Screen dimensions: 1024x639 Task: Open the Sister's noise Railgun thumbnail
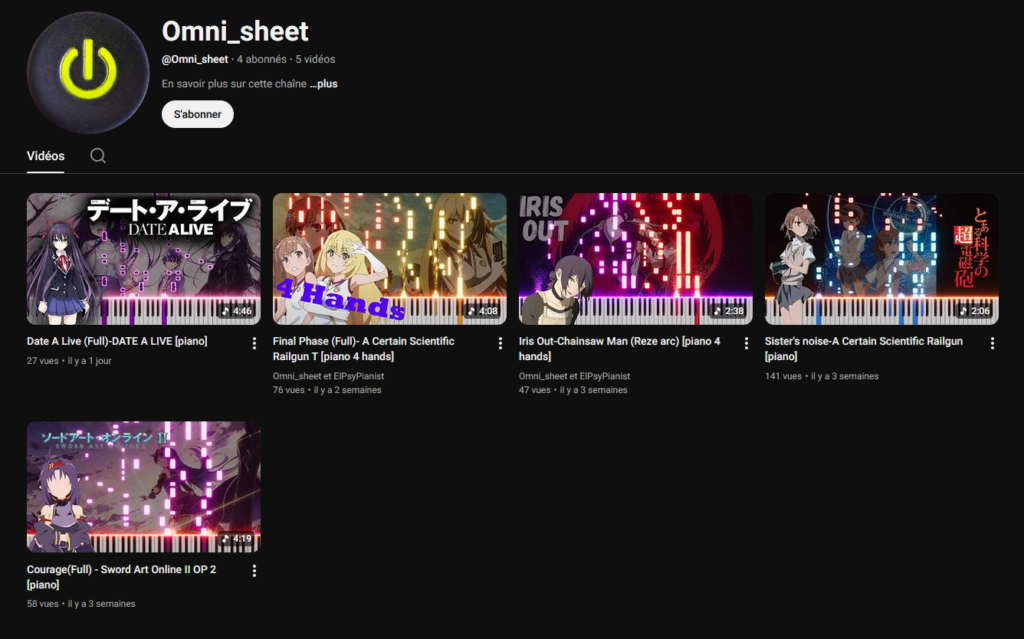(x=882, y=259)
